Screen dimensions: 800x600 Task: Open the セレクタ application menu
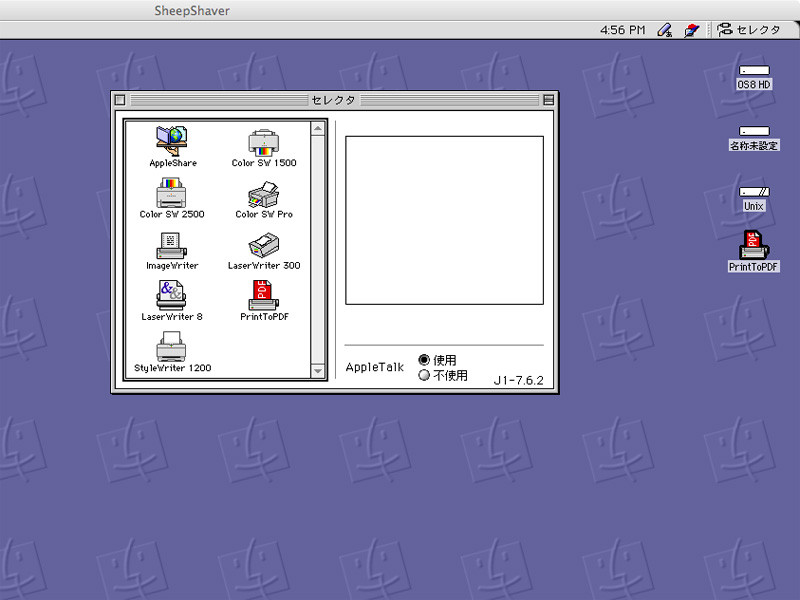pos(748,30)
